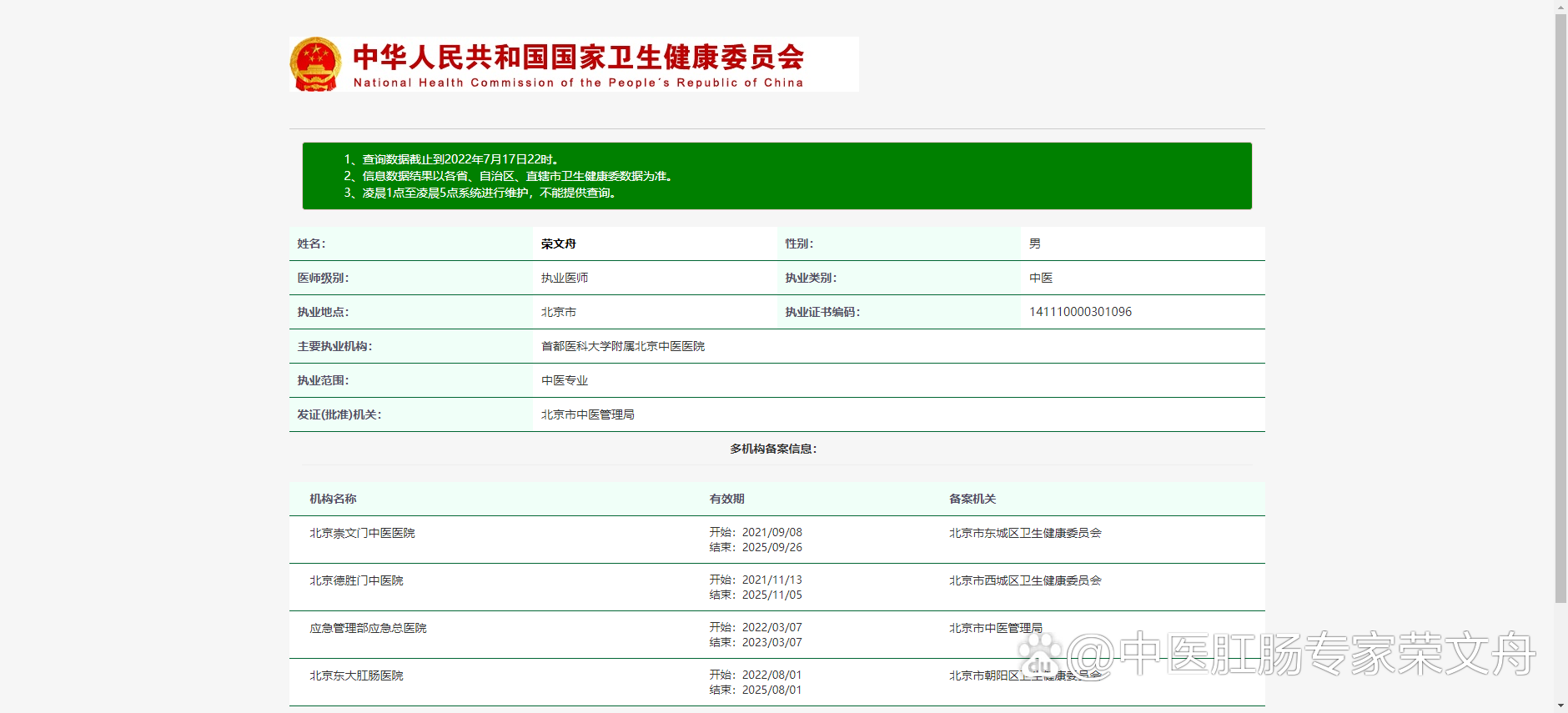Click end date 2025/09/26

(x=772, y=547)
